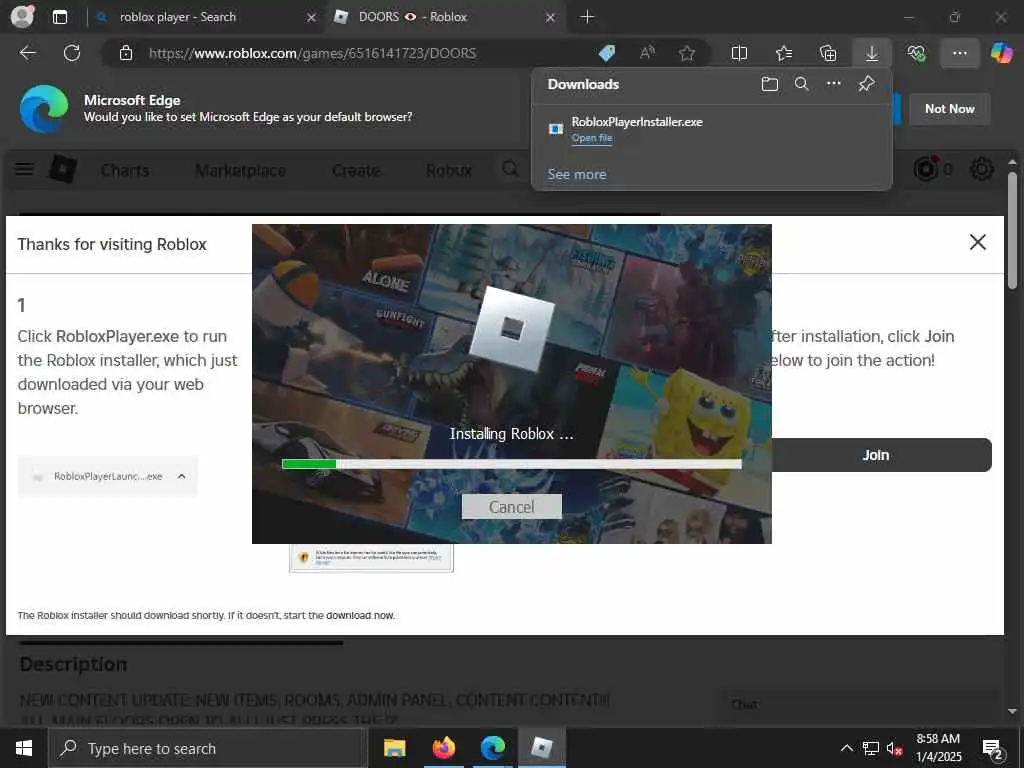View site information lock icon
The height and width of the screenshot is (768, 1024).
(126, 53)
